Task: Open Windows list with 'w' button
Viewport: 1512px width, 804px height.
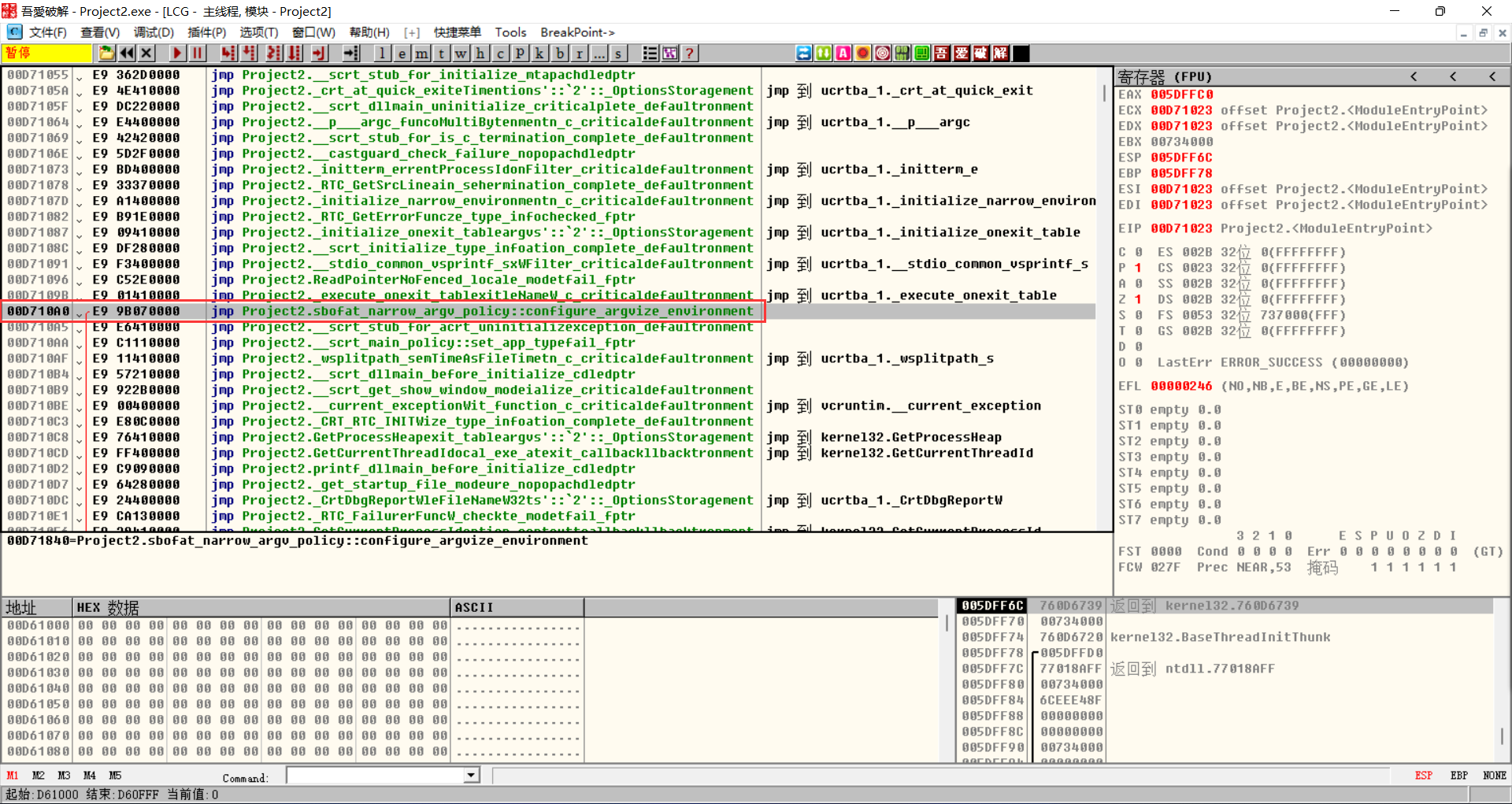Action: coord(461,53)
